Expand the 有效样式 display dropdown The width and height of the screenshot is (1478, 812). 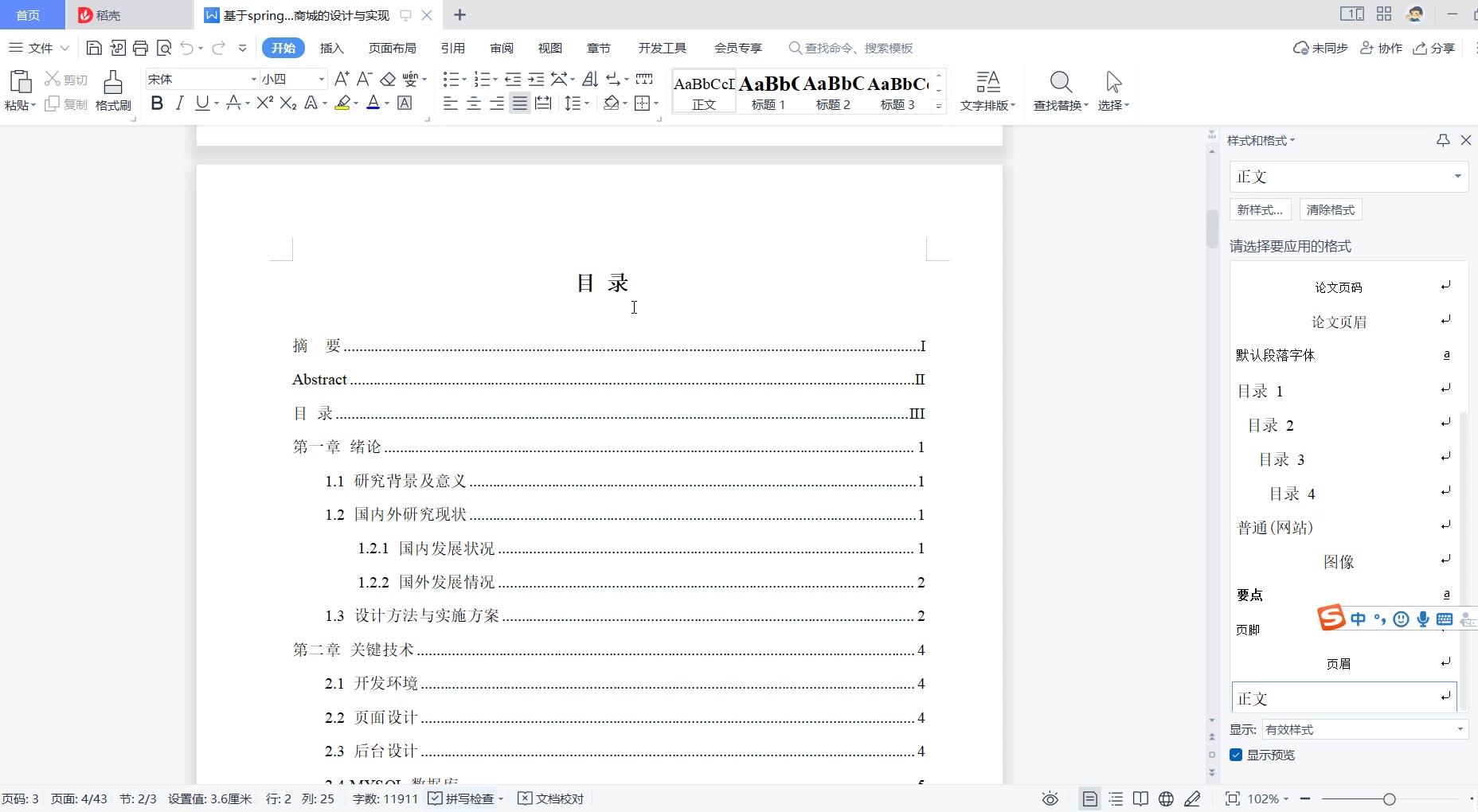1460,729
